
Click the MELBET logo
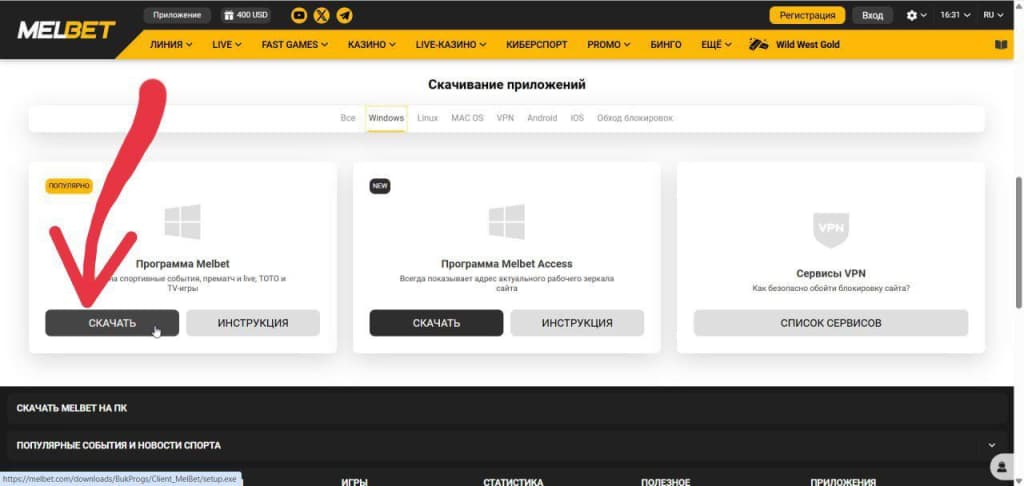[66, 30]
